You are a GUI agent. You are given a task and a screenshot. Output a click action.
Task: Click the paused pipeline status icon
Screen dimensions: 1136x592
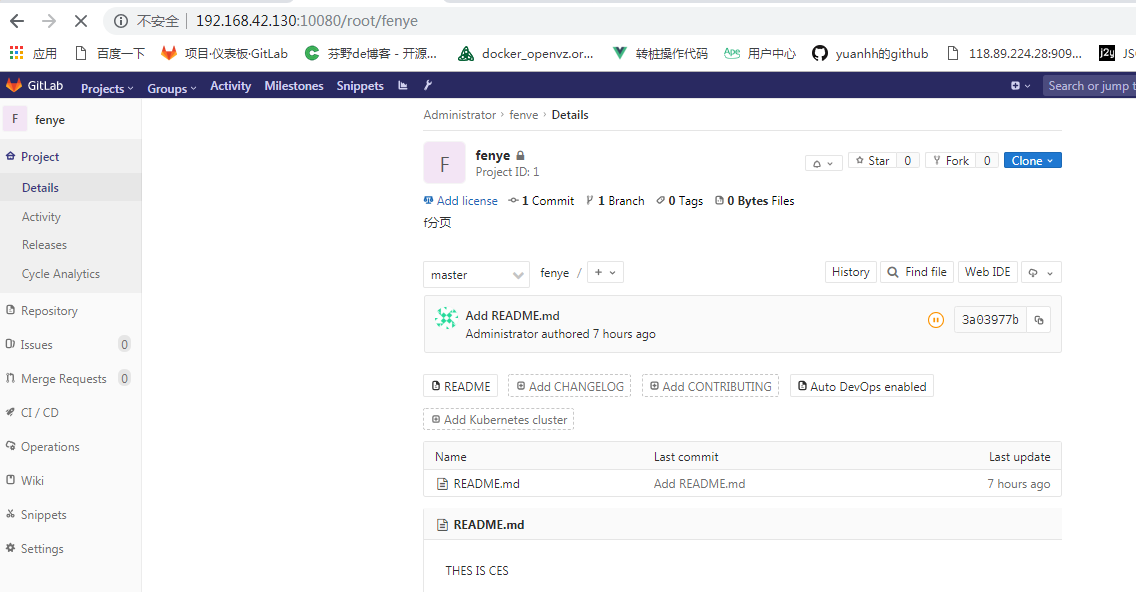click(x=936, y=320)
